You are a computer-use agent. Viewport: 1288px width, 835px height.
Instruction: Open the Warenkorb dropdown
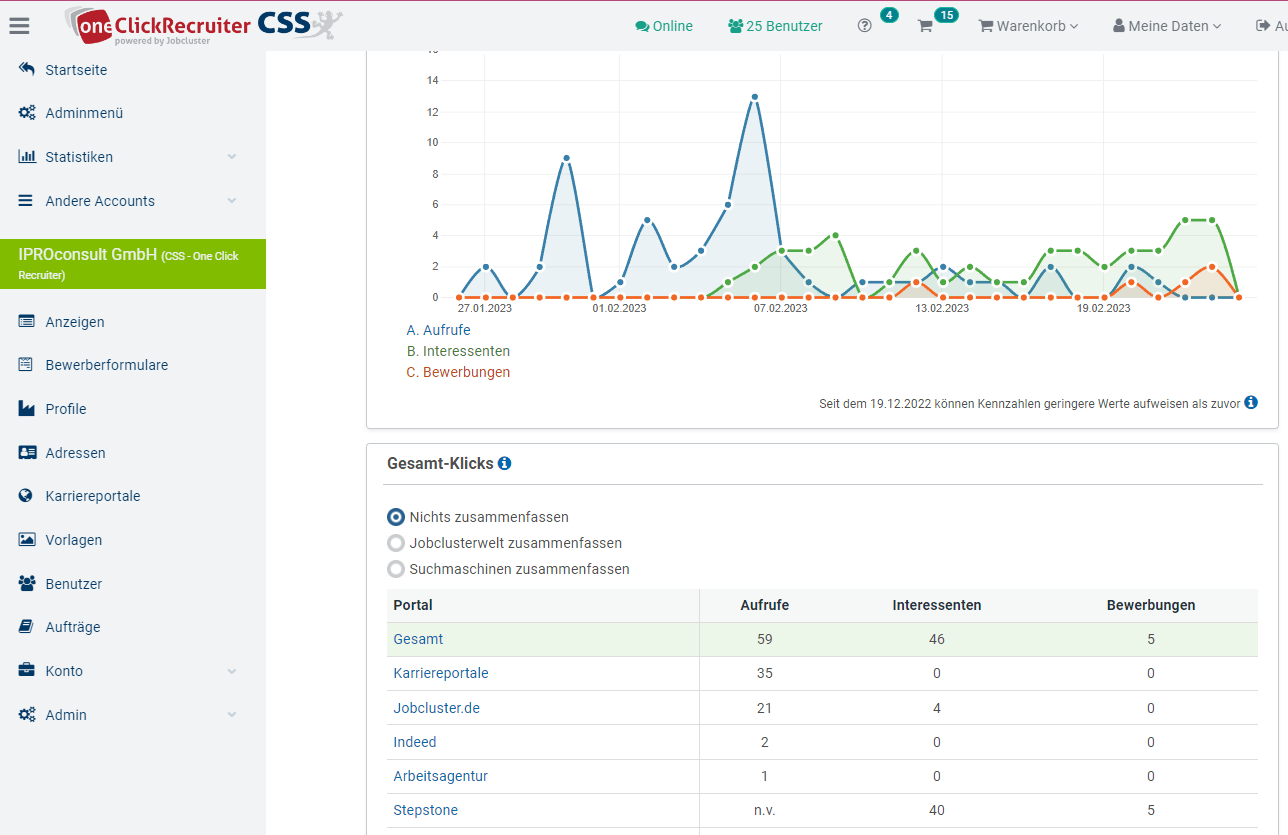tap(1028, 26)
